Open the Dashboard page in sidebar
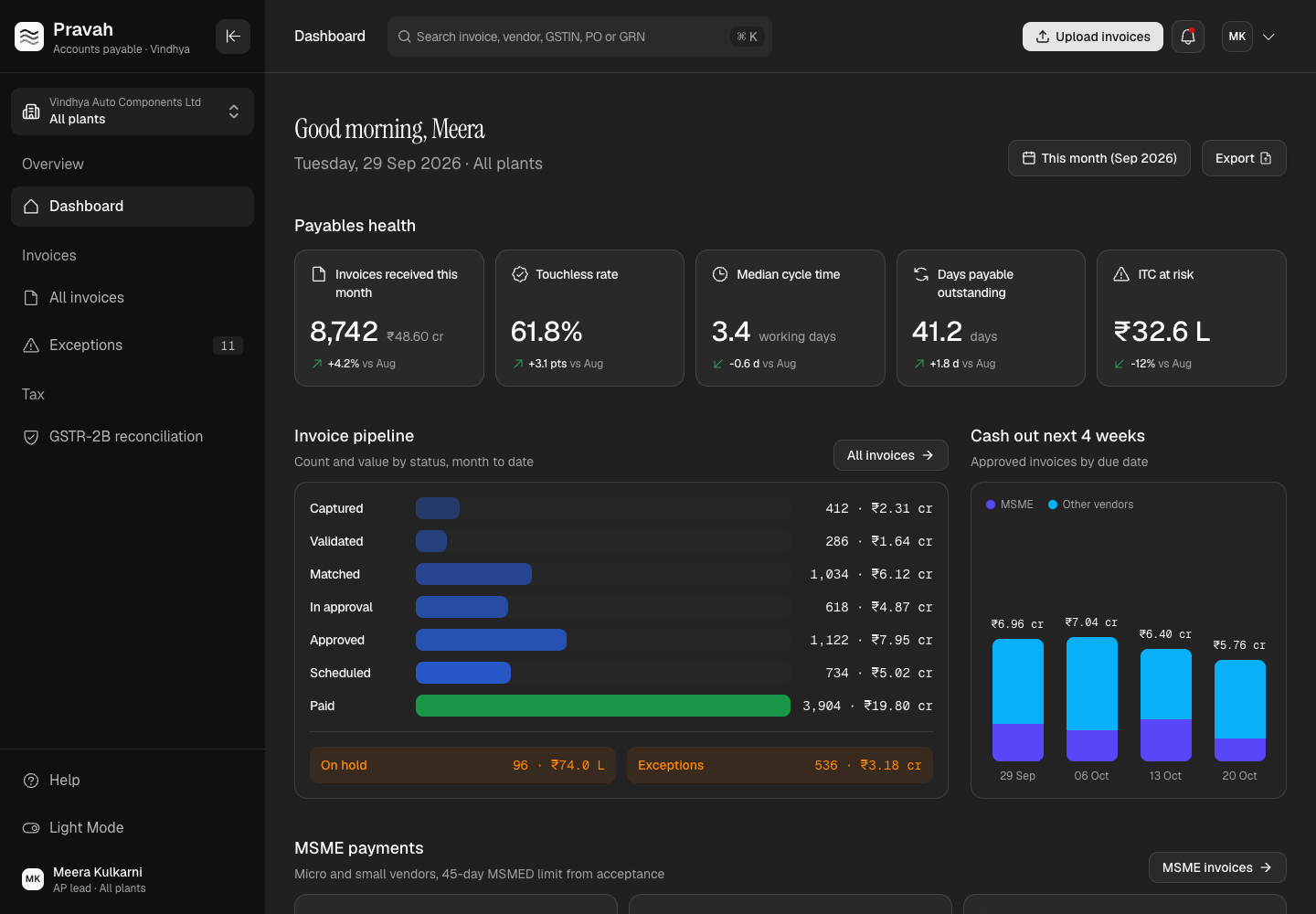 tap(133, 207)
